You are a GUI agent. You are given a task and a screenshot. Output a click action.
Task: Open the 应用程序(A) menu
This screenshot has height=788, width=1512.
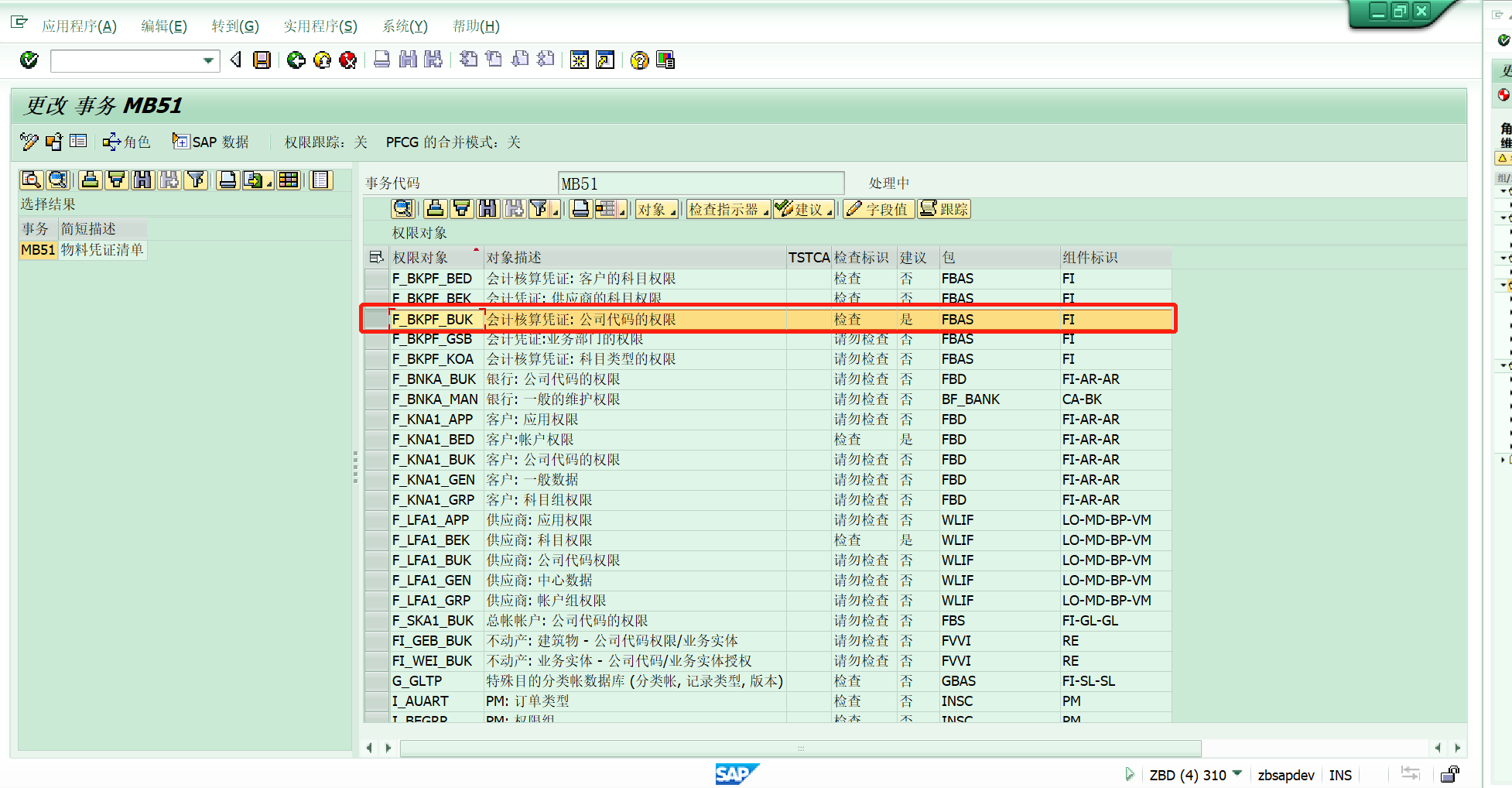80,26
